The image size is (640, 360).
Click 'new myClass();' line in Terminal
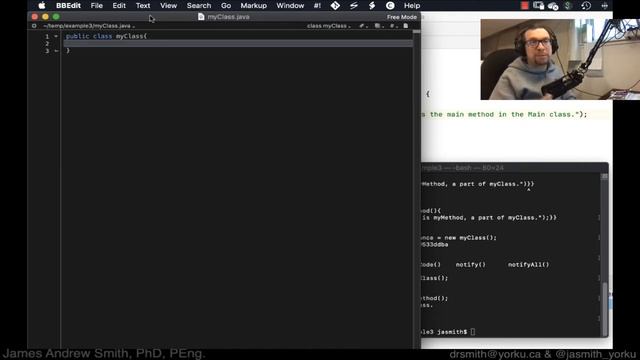(x=471, y=238)
